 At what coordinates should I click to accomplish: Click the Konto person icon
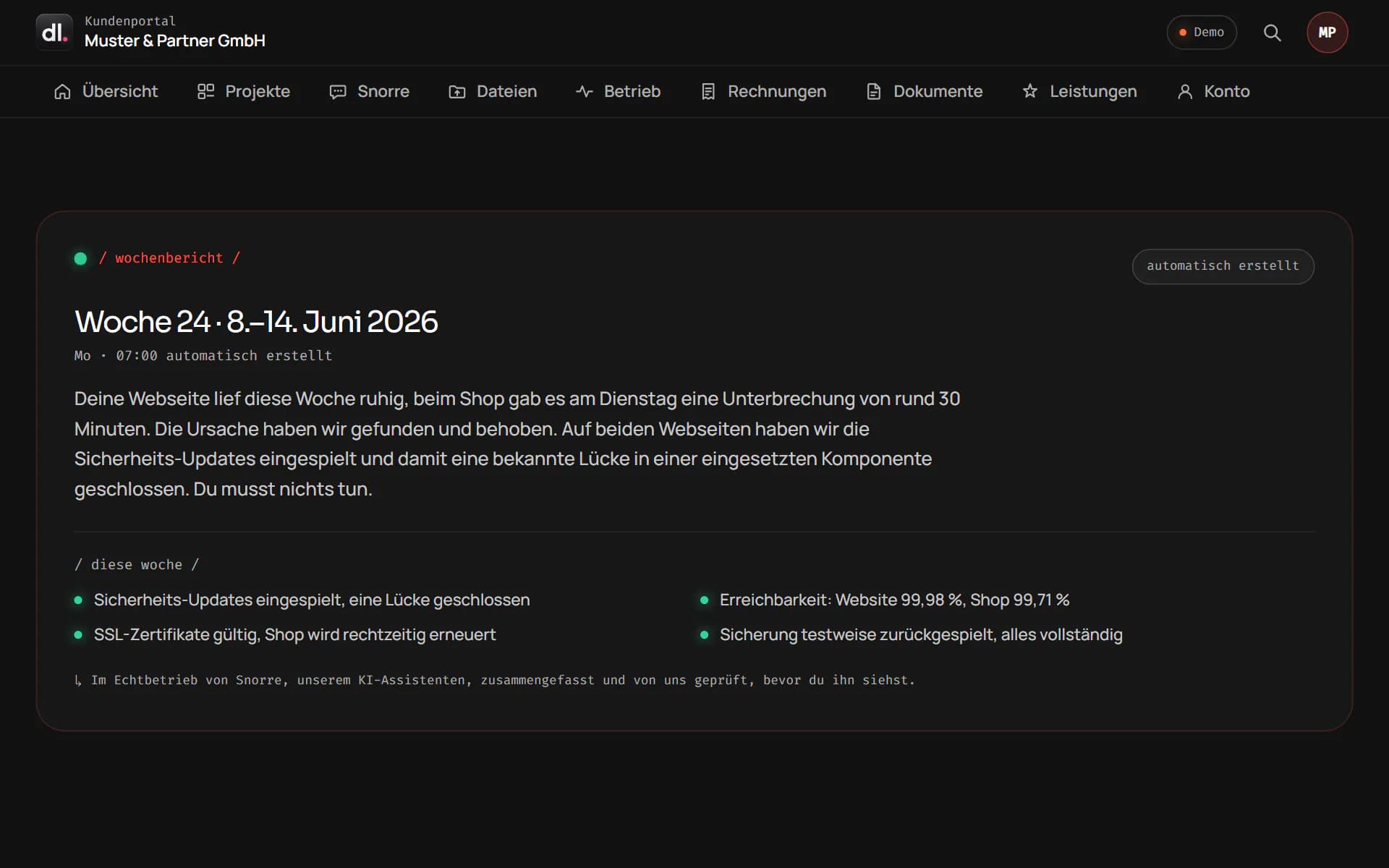pos(1185,92)
